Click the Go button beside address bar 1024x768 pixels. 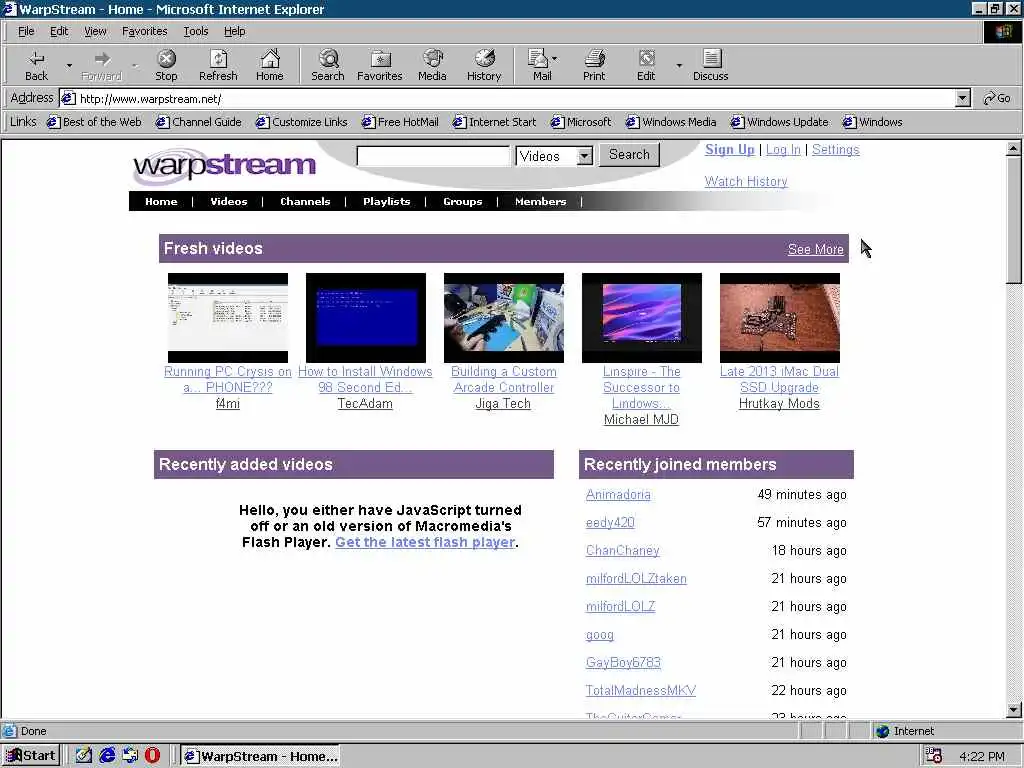coord(997,99)
